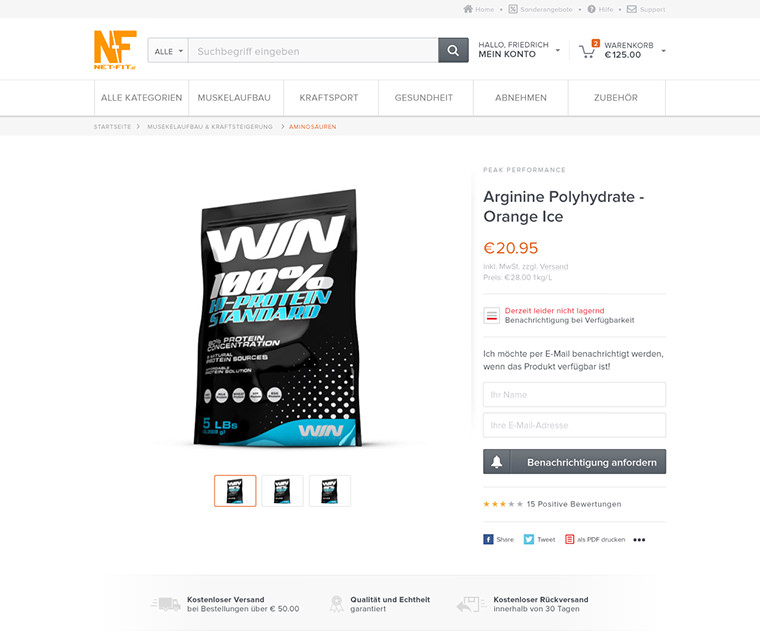The image size is (760, 638).
Task: Open Support envelope icon
Action: click(x=632, y=9)
